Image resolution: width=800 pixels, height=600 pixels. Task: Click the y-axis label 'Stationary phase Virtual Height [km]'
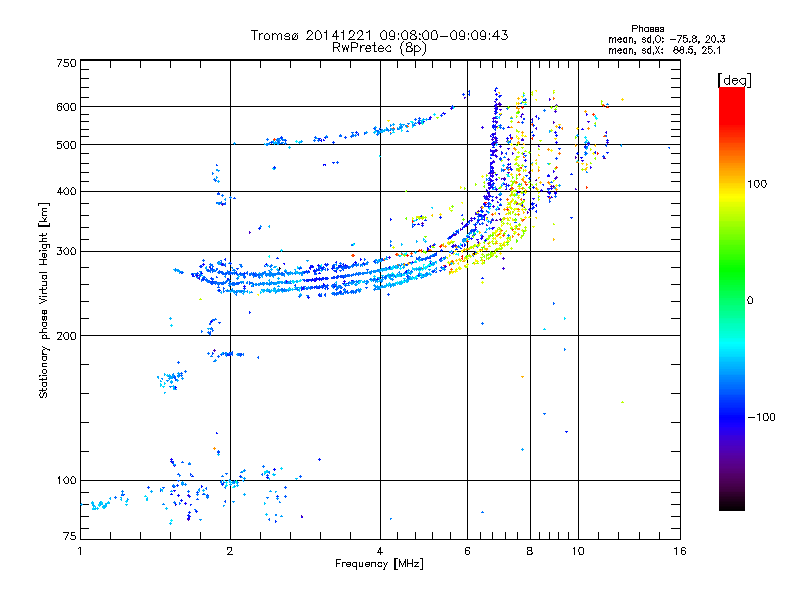click(x=44, y=300)
